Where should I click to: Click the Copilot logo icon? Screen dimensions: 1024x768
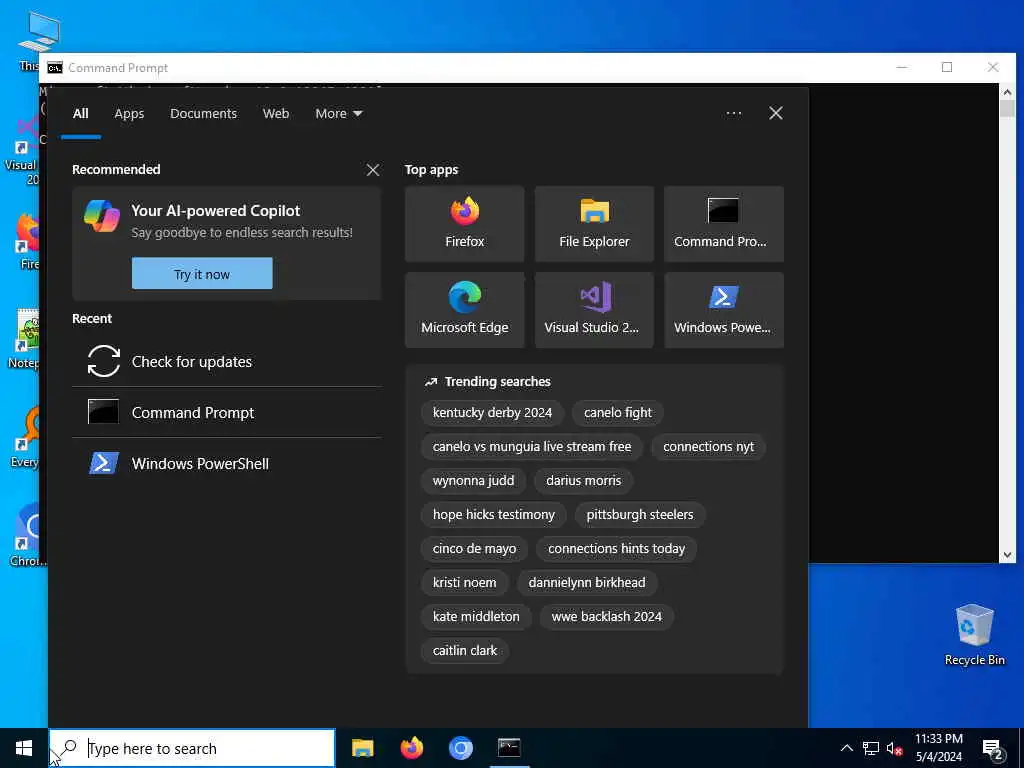click(102, 216)
